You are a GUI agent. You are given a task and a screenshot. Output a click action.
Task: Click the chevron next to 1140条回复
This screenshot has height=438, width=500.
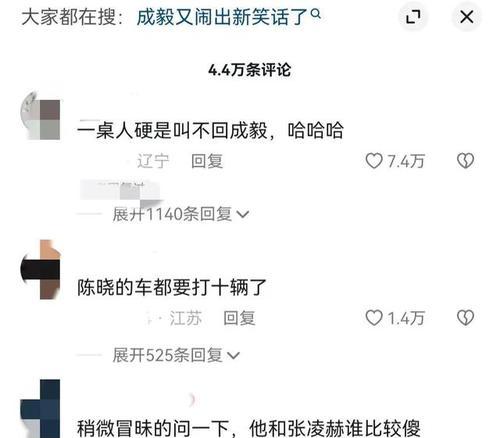coord(242,214)
